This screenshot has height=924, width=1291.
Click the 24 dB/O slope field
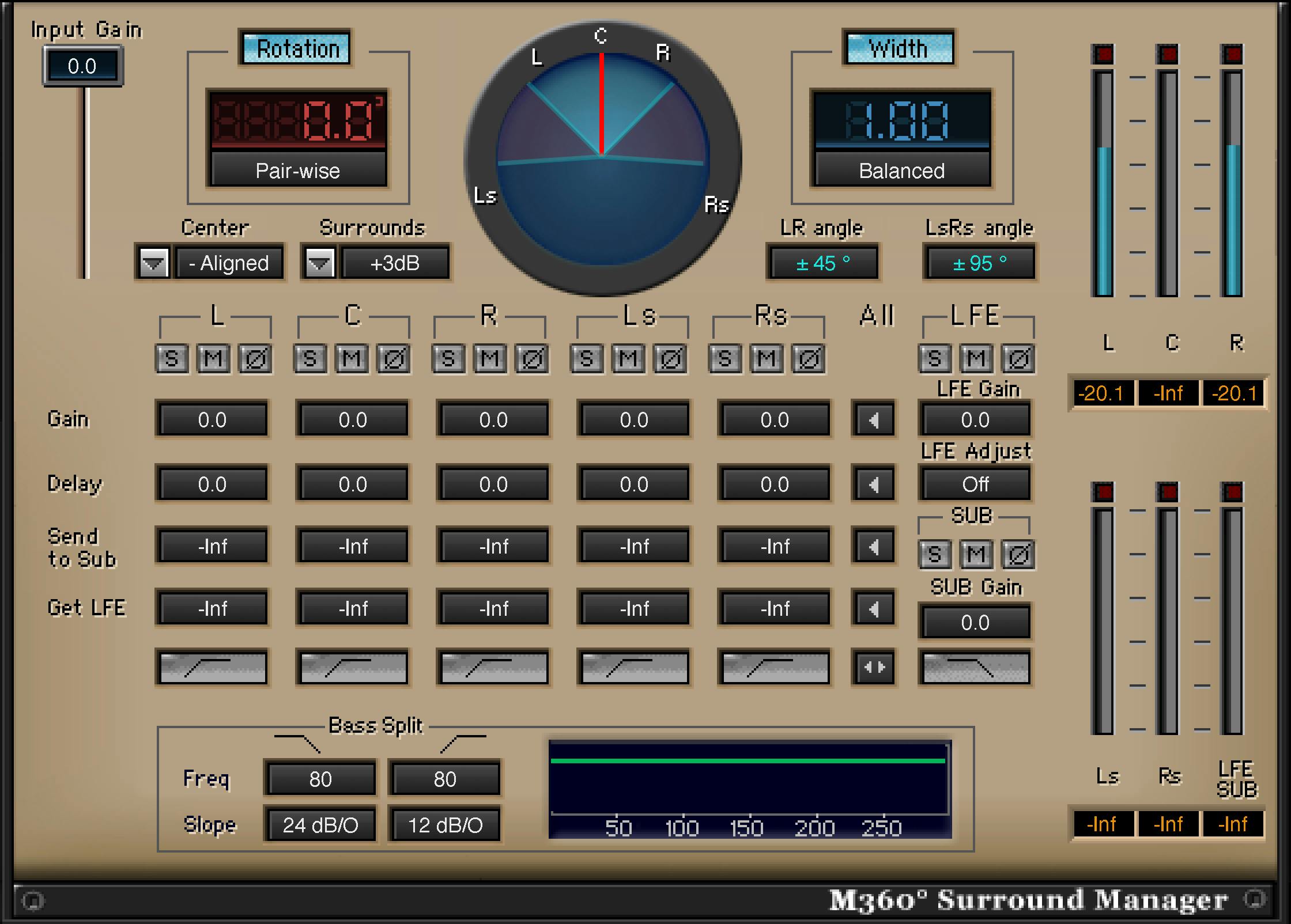pos(320,825)
